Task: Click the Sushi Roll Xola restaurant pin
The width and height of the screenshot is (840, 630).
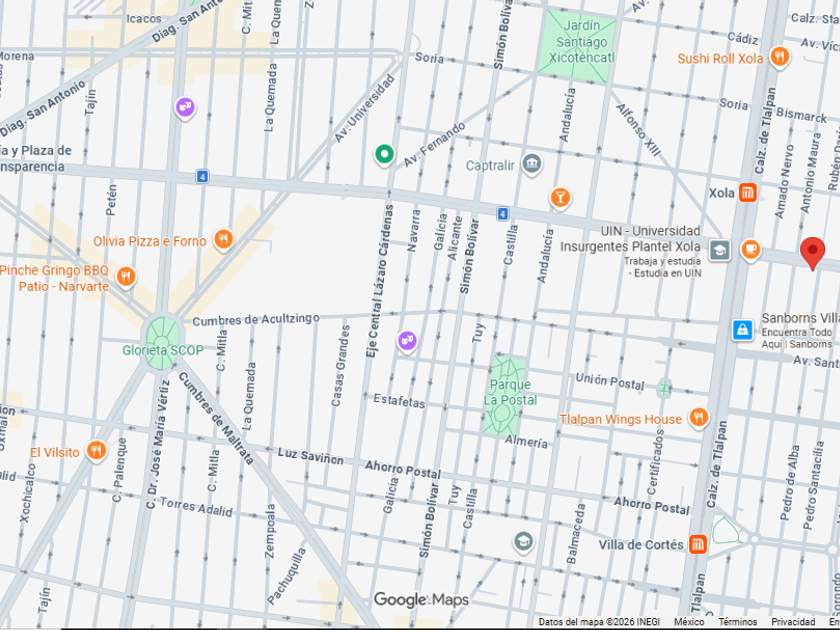Action: [779, 56]
